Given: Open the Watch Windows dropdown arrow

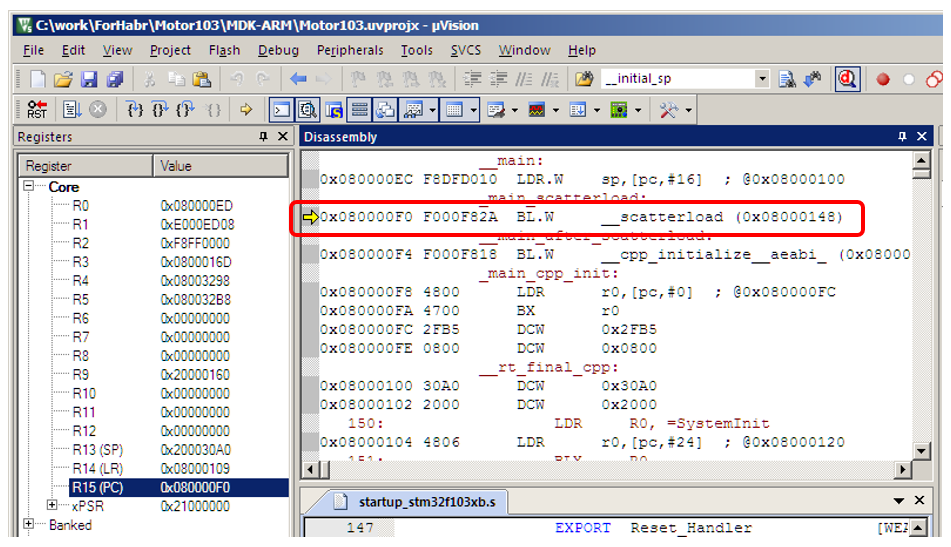Looking at the screenshot, I should tap(432, 110).
